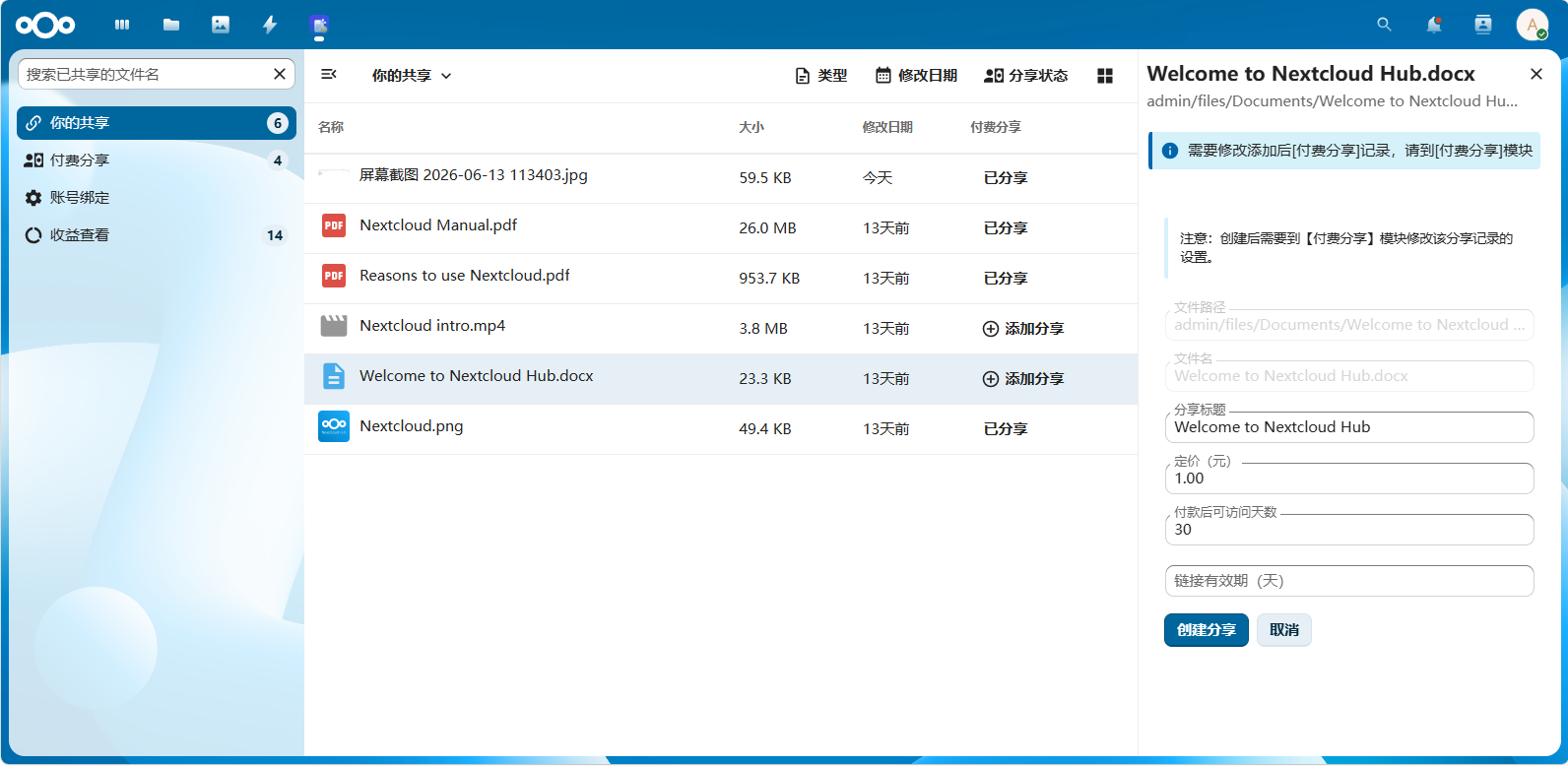Expand the 你的共享 breadcrumb dropdown

(412, 76)
